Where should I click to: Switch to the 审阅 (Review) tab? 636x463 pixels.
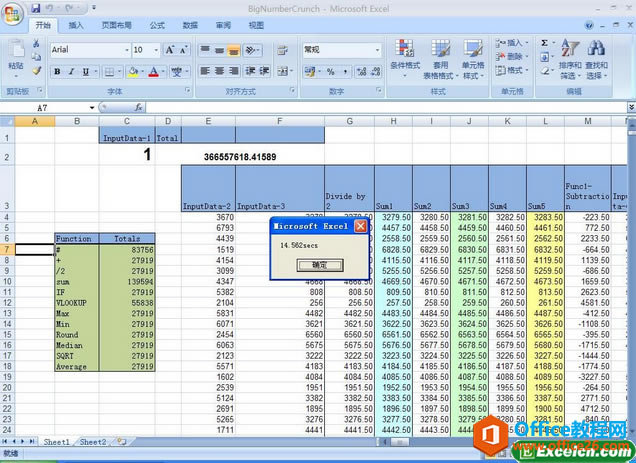[223, 26]
